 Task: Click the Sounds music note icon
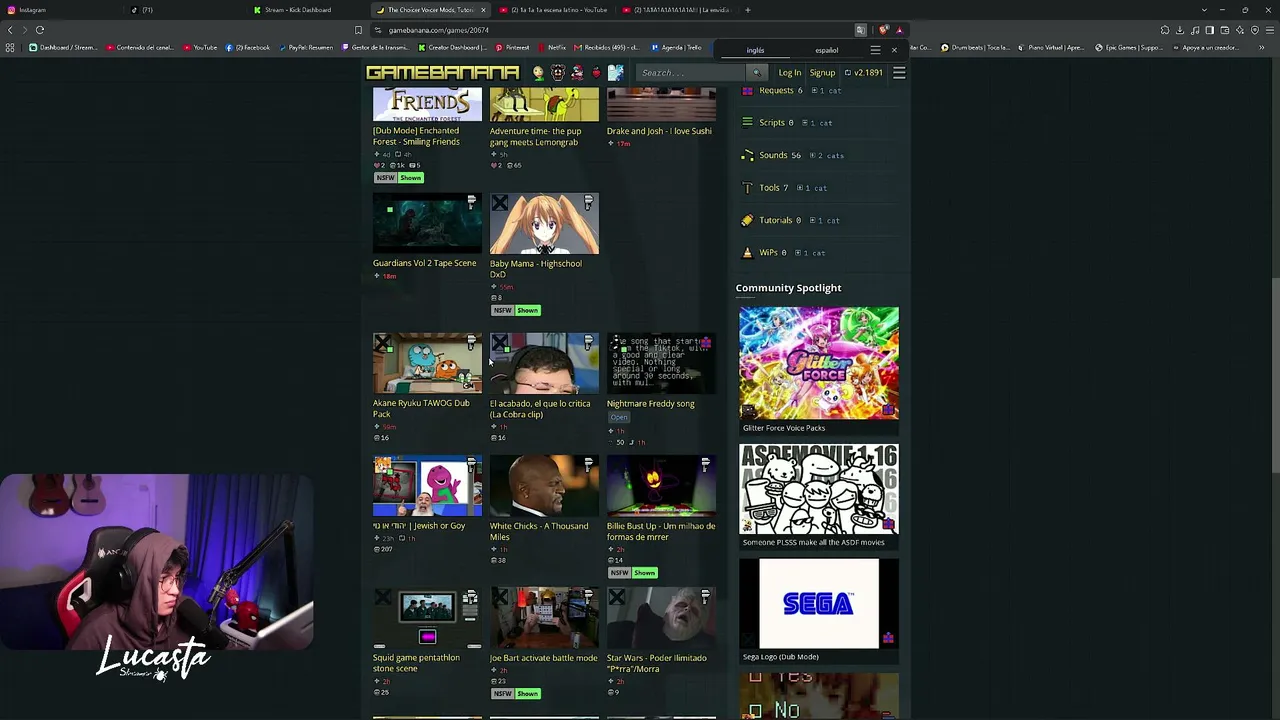tap(747, 155)
